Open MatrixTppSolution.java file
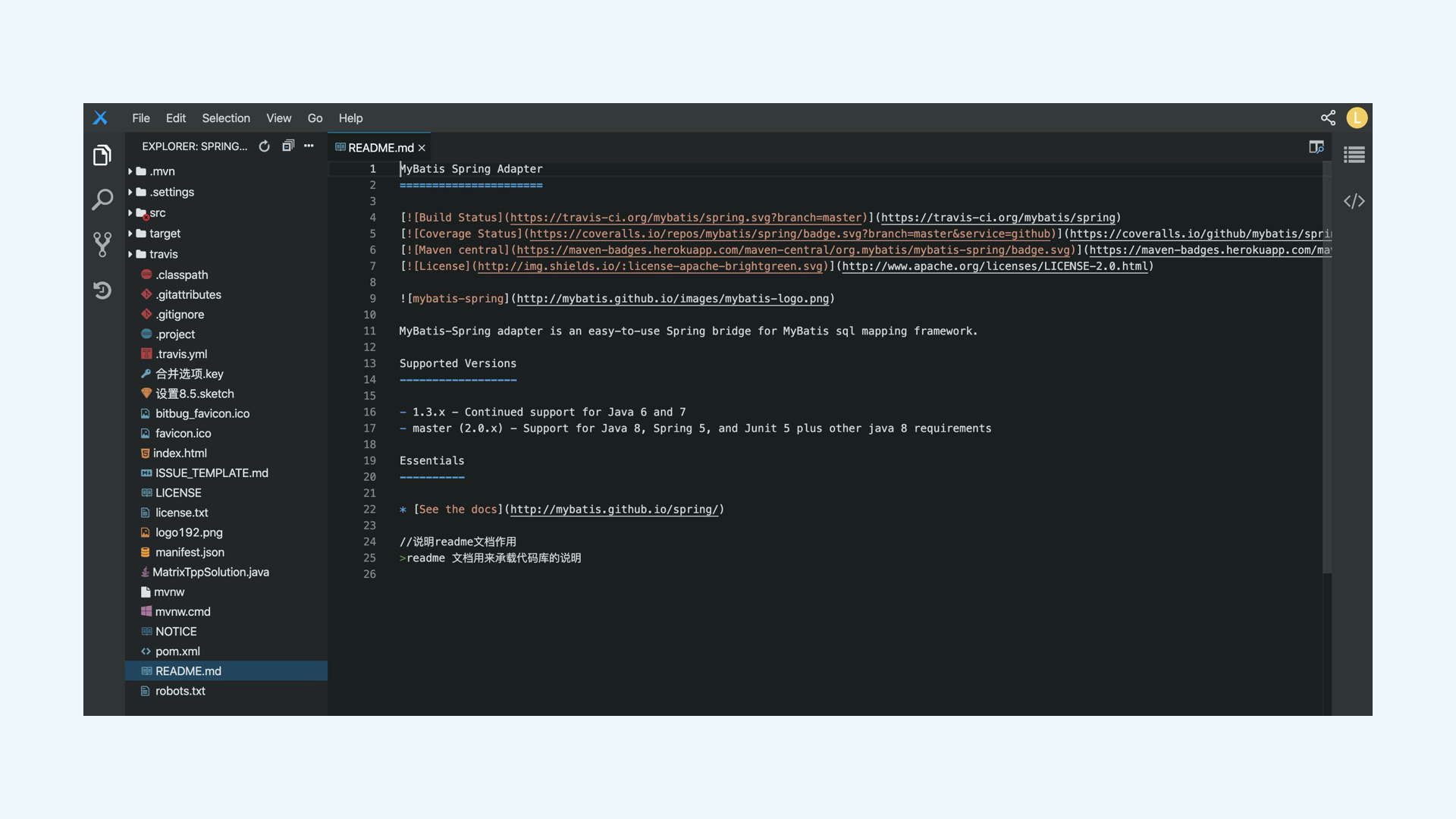This screenshot has width=1456, height=819. pyautogui.click(x=226, y=572)
